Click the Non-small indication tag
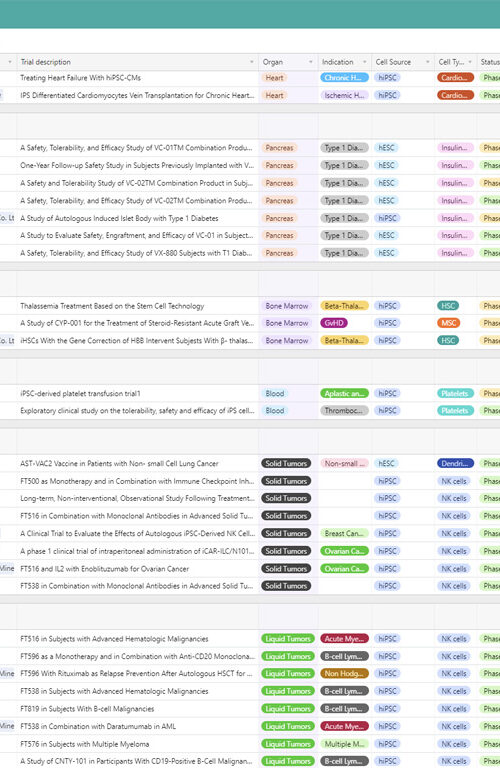This screenshot has height=768, width=500. [x=344, y=463]
